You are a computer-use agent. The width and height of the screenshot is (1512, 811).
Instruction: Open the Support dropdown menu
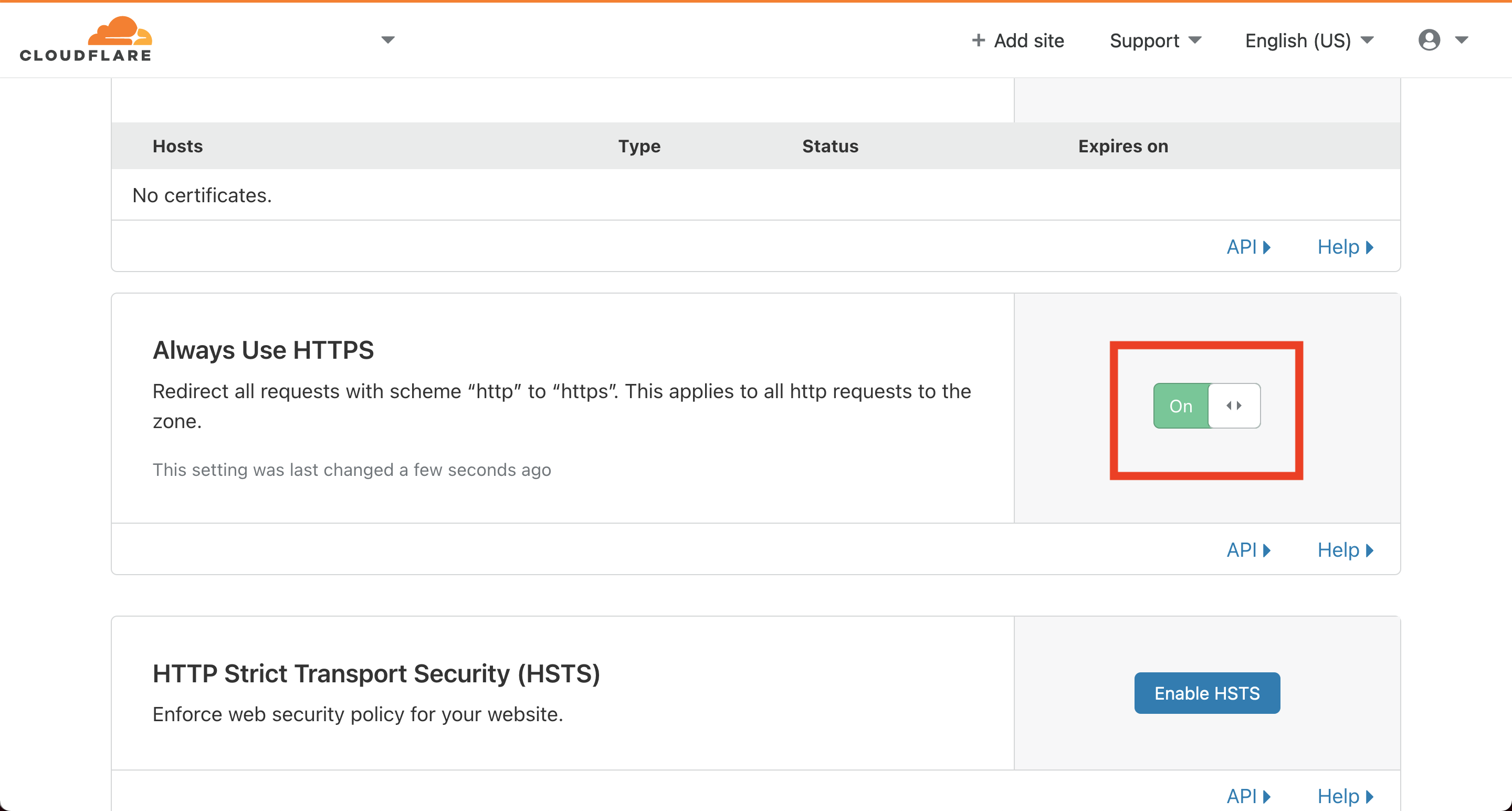coord(1155,40)
